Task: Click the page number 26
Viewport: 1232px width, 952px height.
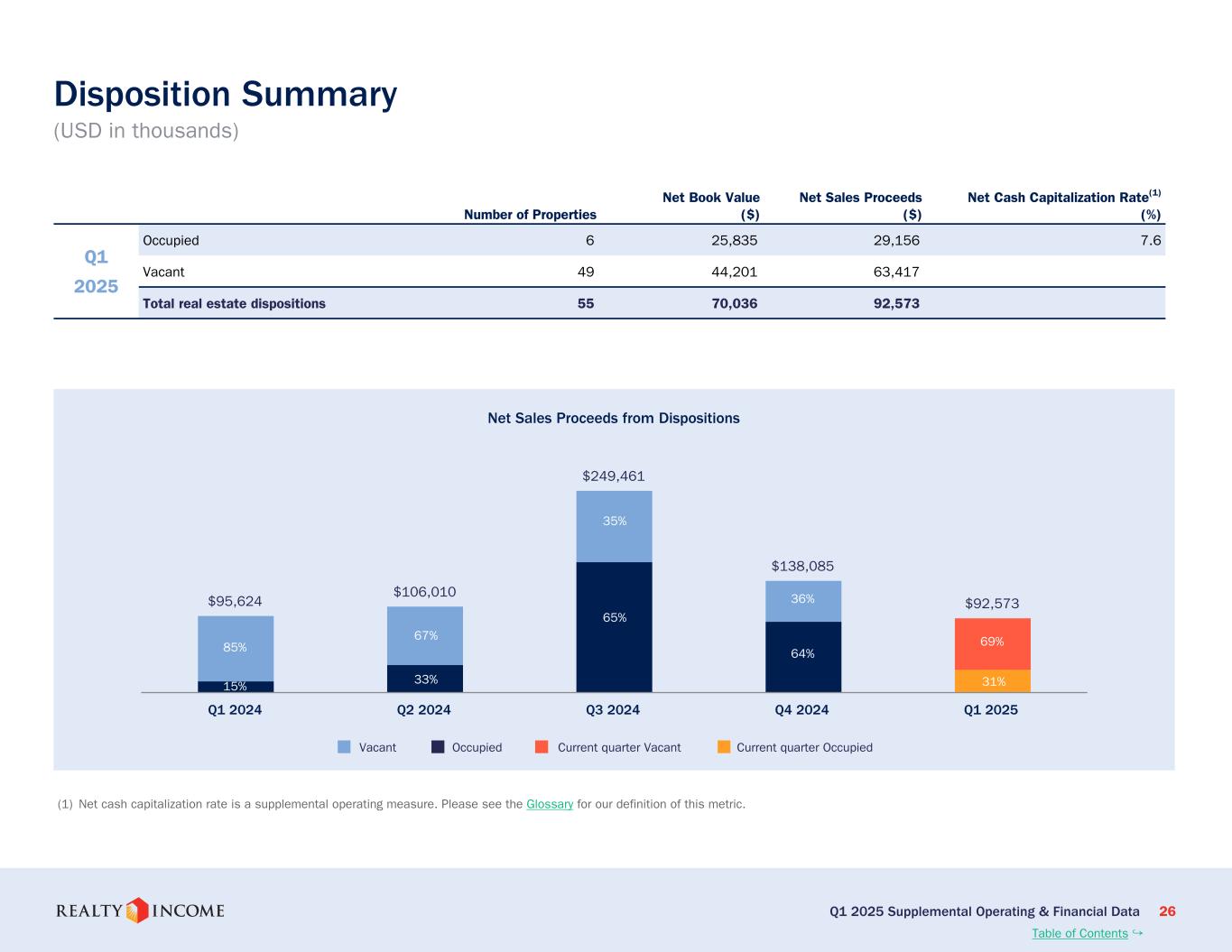Action: click(1167, 911)
